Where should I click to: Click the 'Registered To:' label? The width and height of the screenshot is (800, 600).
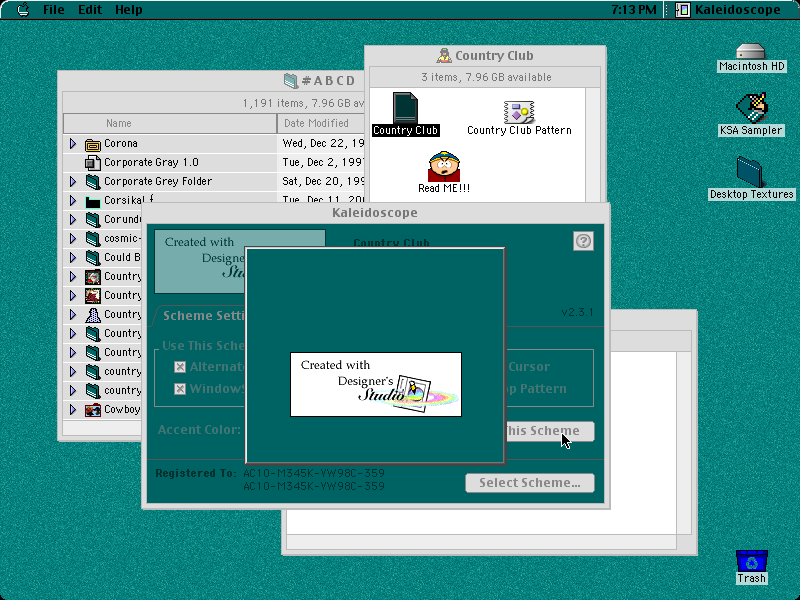[x=196, y=473]
